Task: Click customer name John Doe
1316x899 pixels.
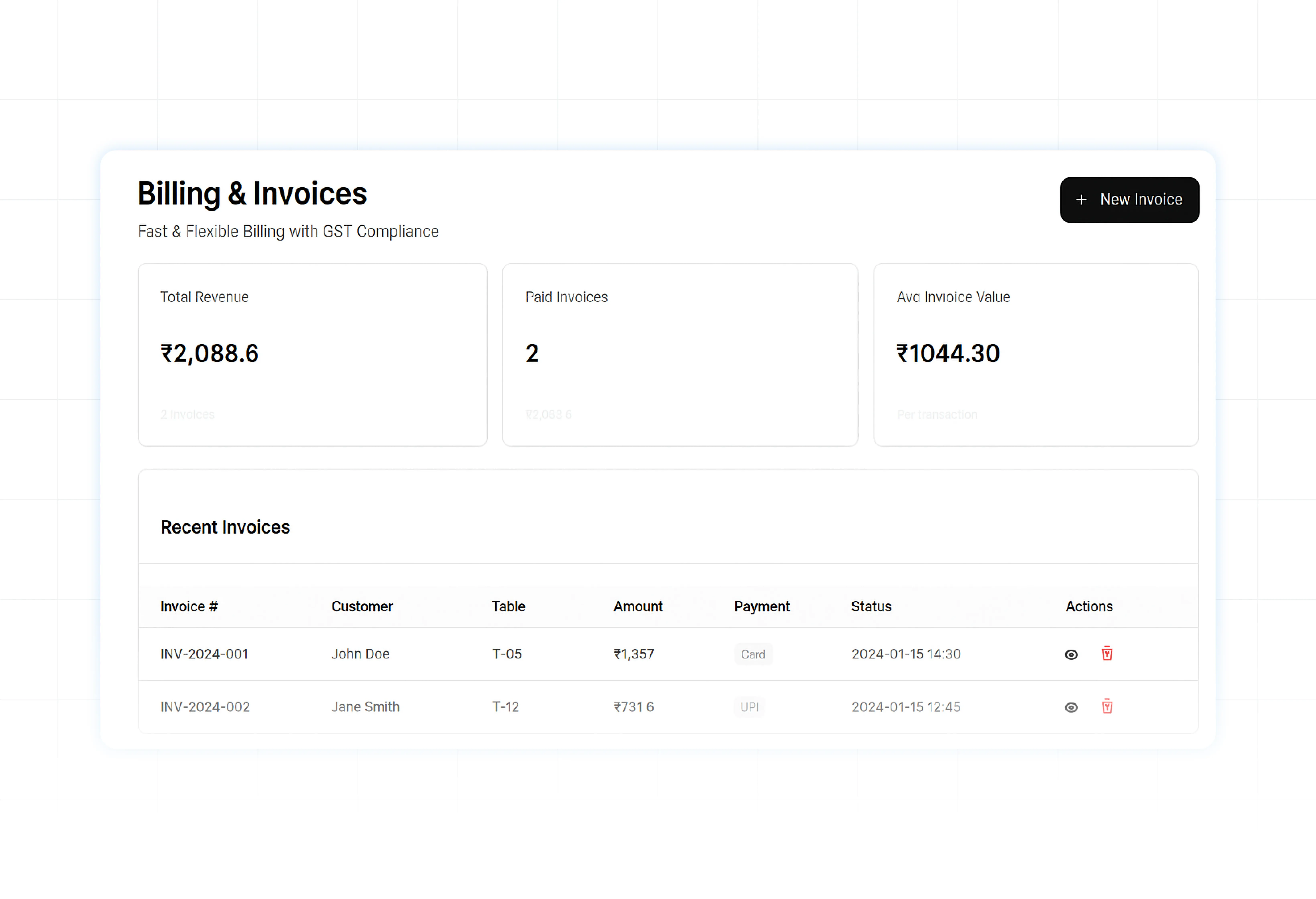Action: coord(360,654)
